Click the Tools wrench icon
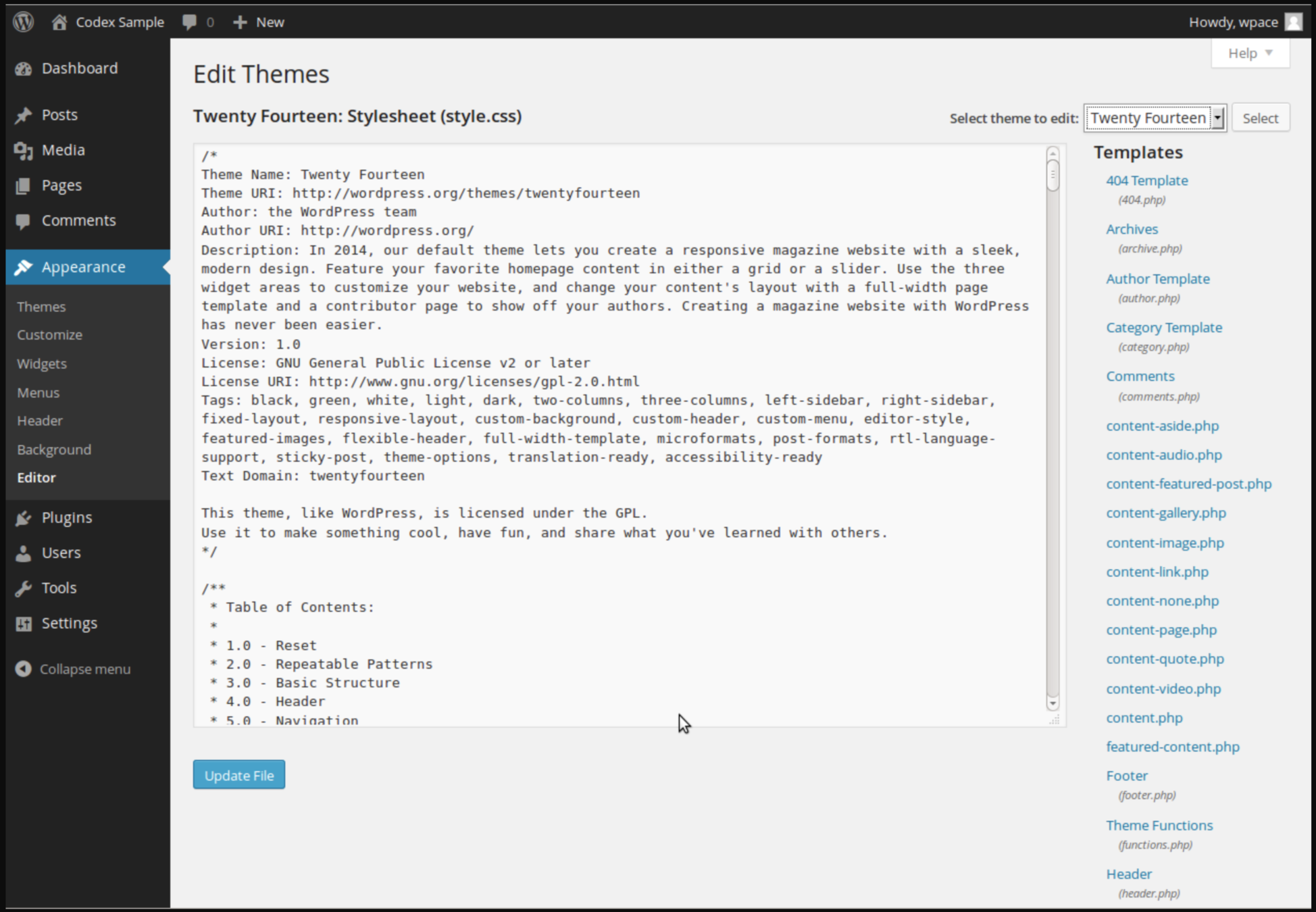This screenshot has width=1316, height=912. point(24,588)
